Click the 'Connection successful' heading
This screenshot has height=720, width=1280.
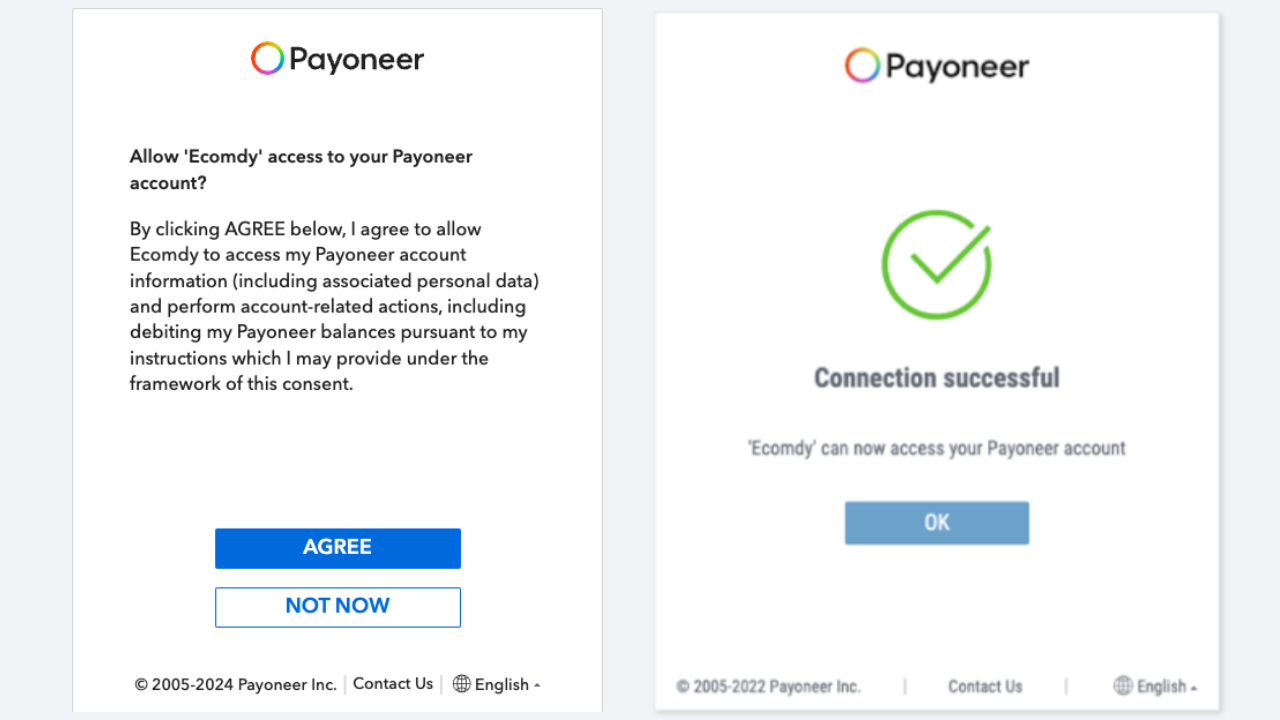pyautogui.click(x=936, y=378)
